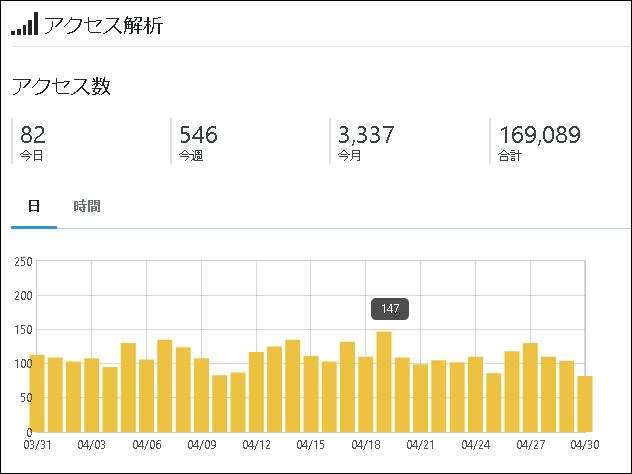Image resolution: width=632 pixels, height=474 pixels.
Task: Click the 147 tooltip above the chart
Action: click(390, 309)
